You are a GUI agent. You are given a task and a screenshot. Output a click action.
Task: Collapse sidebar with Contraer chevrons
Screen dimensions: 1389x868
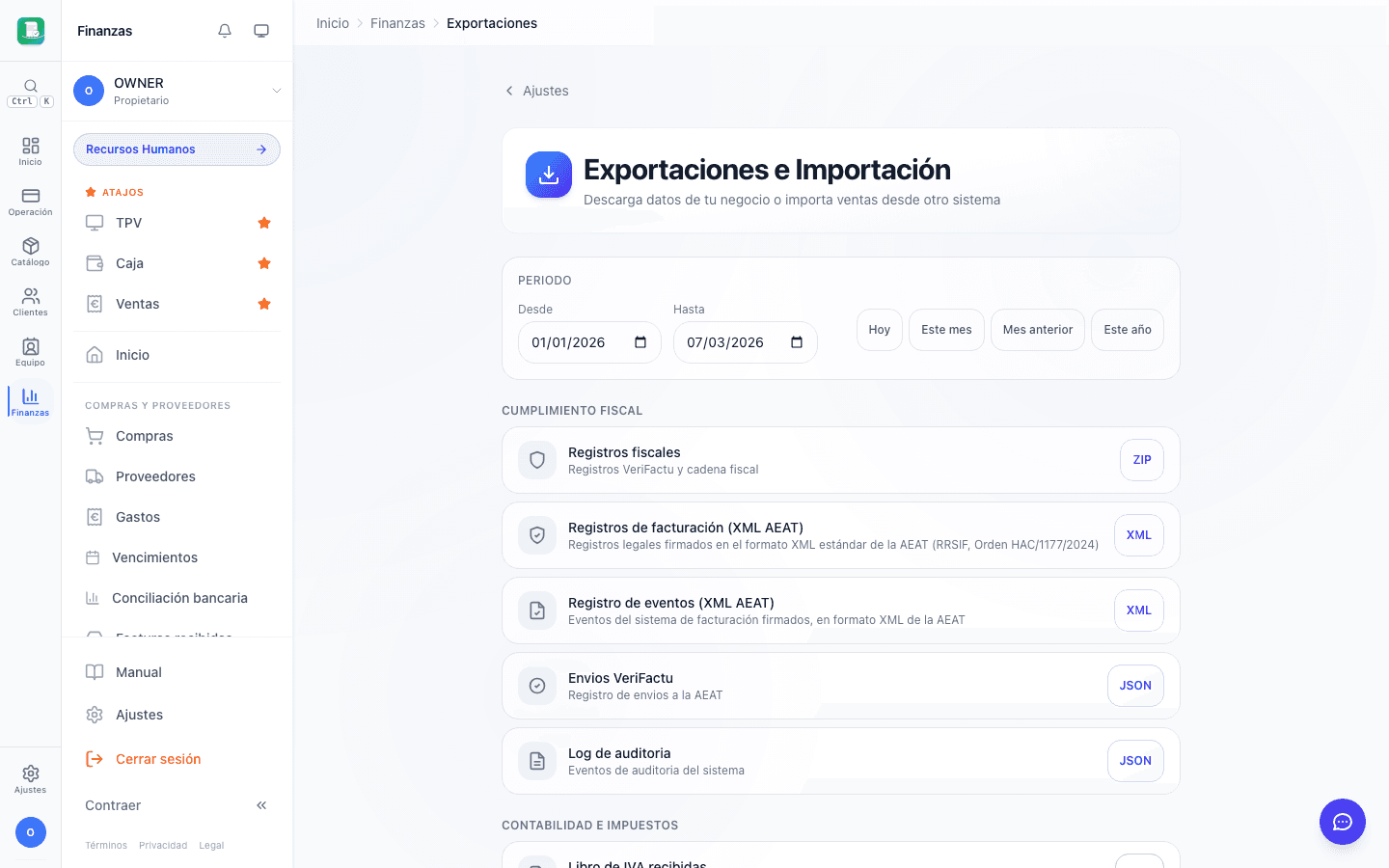261,805
